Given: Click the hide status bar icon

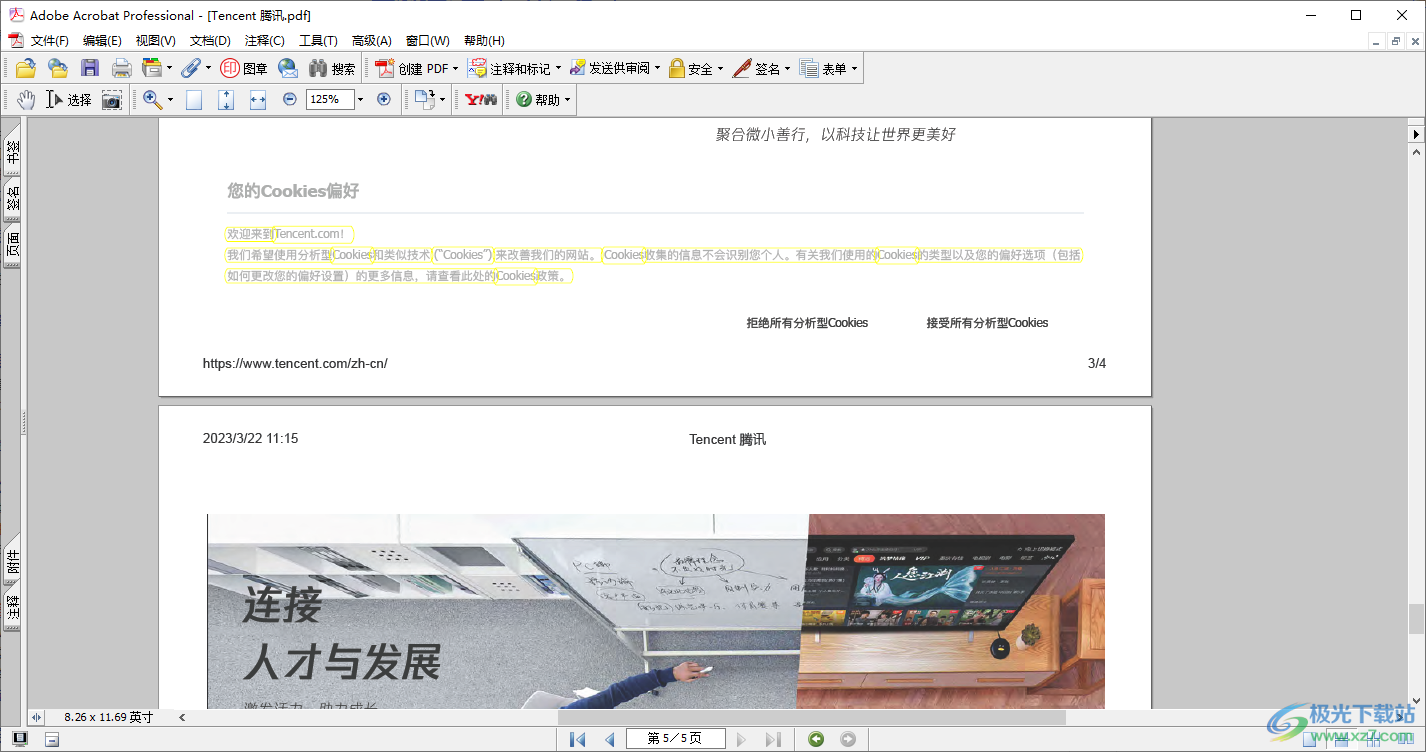Looking at the screenshot, I should pyautogui.click(x=52, y=739).
